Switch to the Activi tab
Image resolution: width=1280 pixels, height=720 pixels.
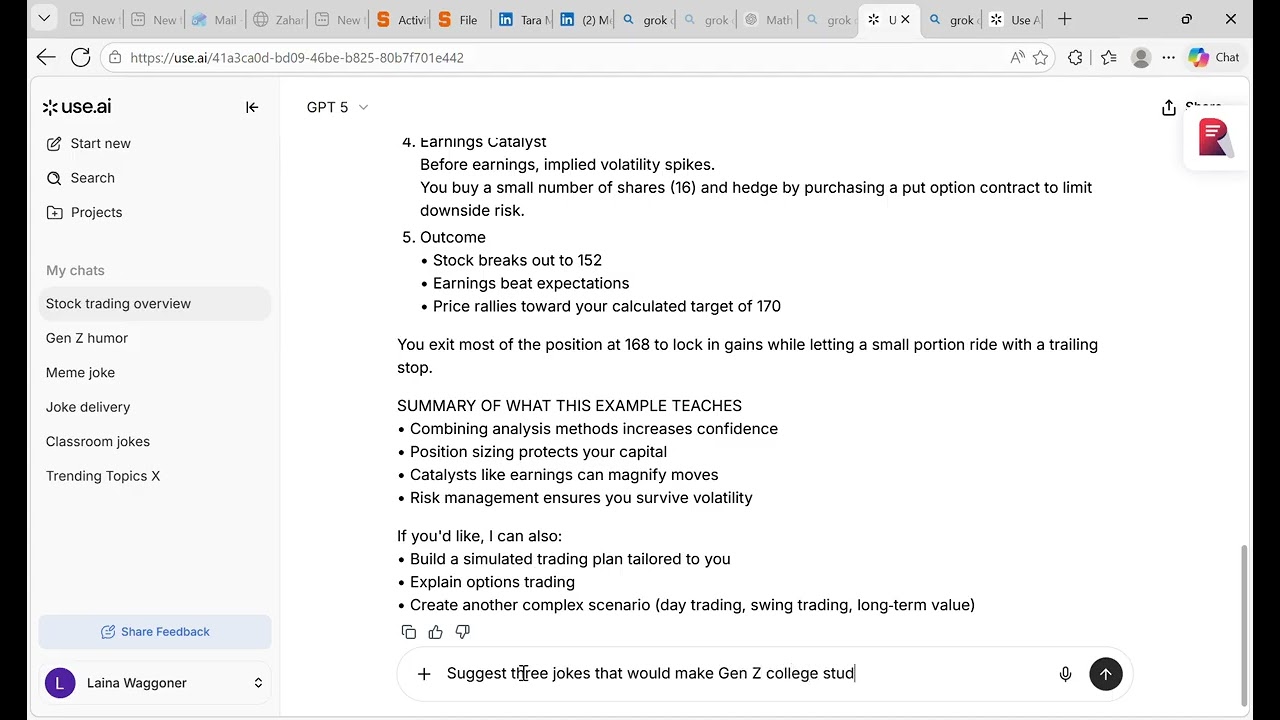click(x=400, y=20)
